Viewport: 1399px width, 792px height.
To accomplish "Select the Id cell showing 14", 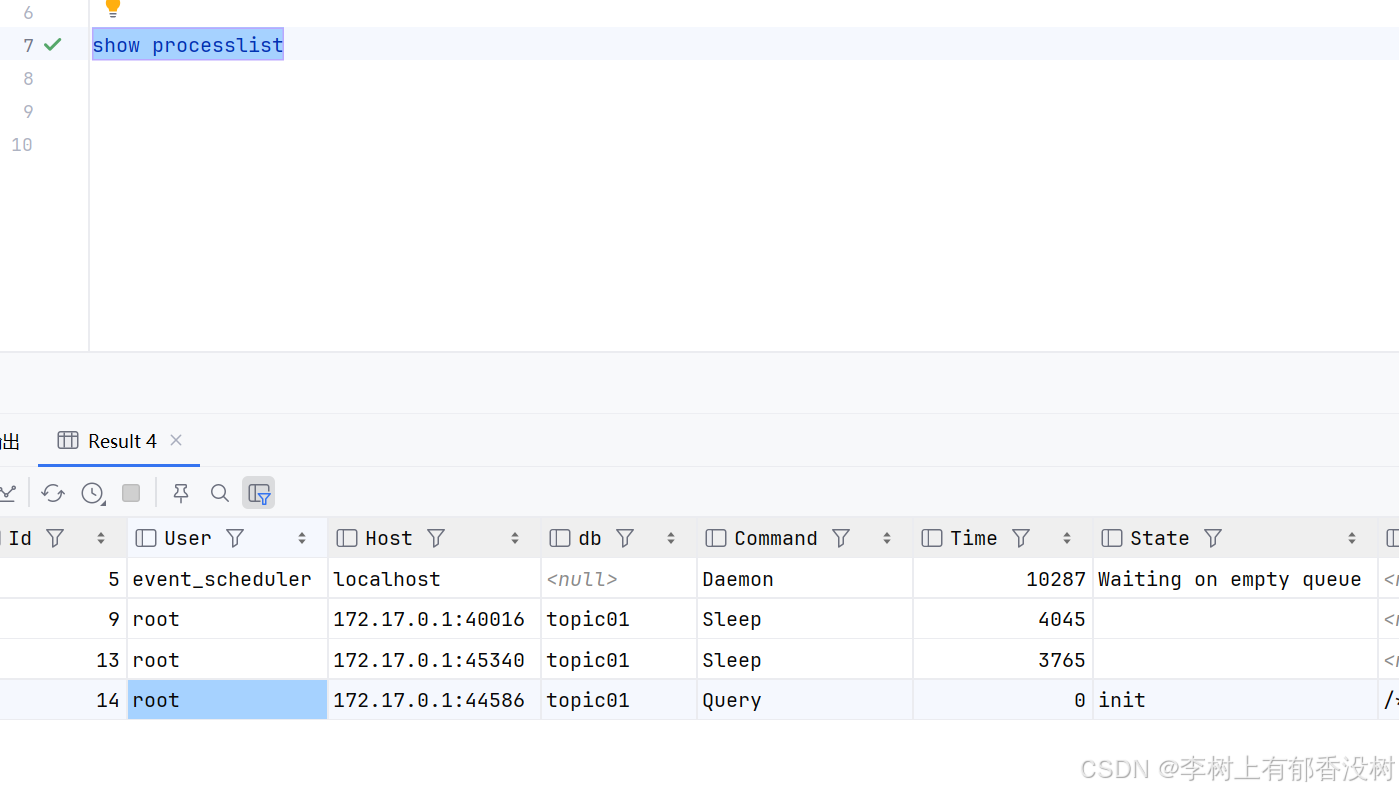I will click(x=63, y=700).
